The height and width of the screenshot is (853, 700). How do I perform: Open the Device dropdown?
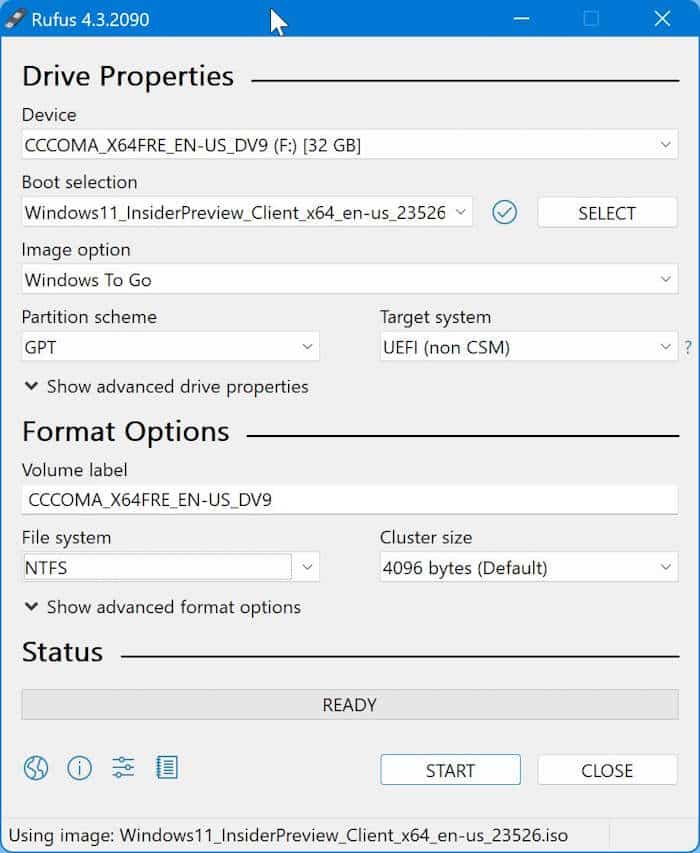pos(349,145)
